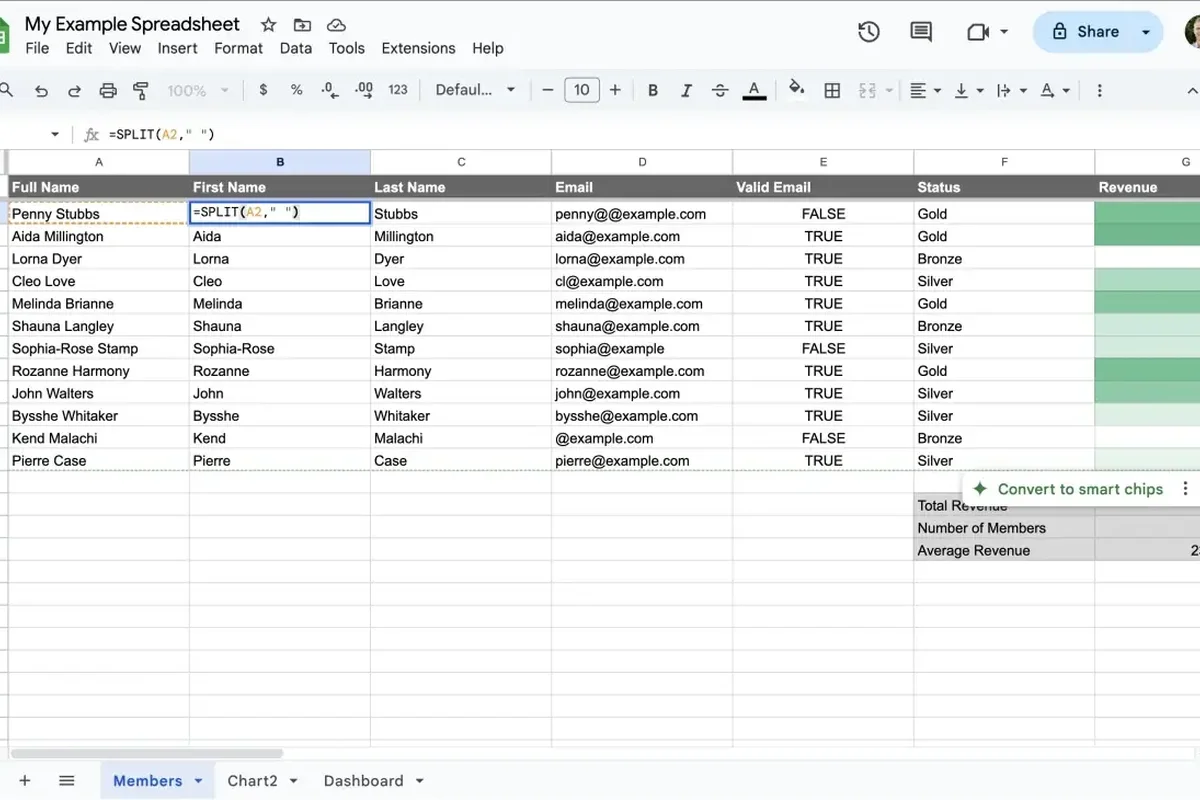Decrease the font size
Screen dimensions: 1200x800
(x=548, y=90)
